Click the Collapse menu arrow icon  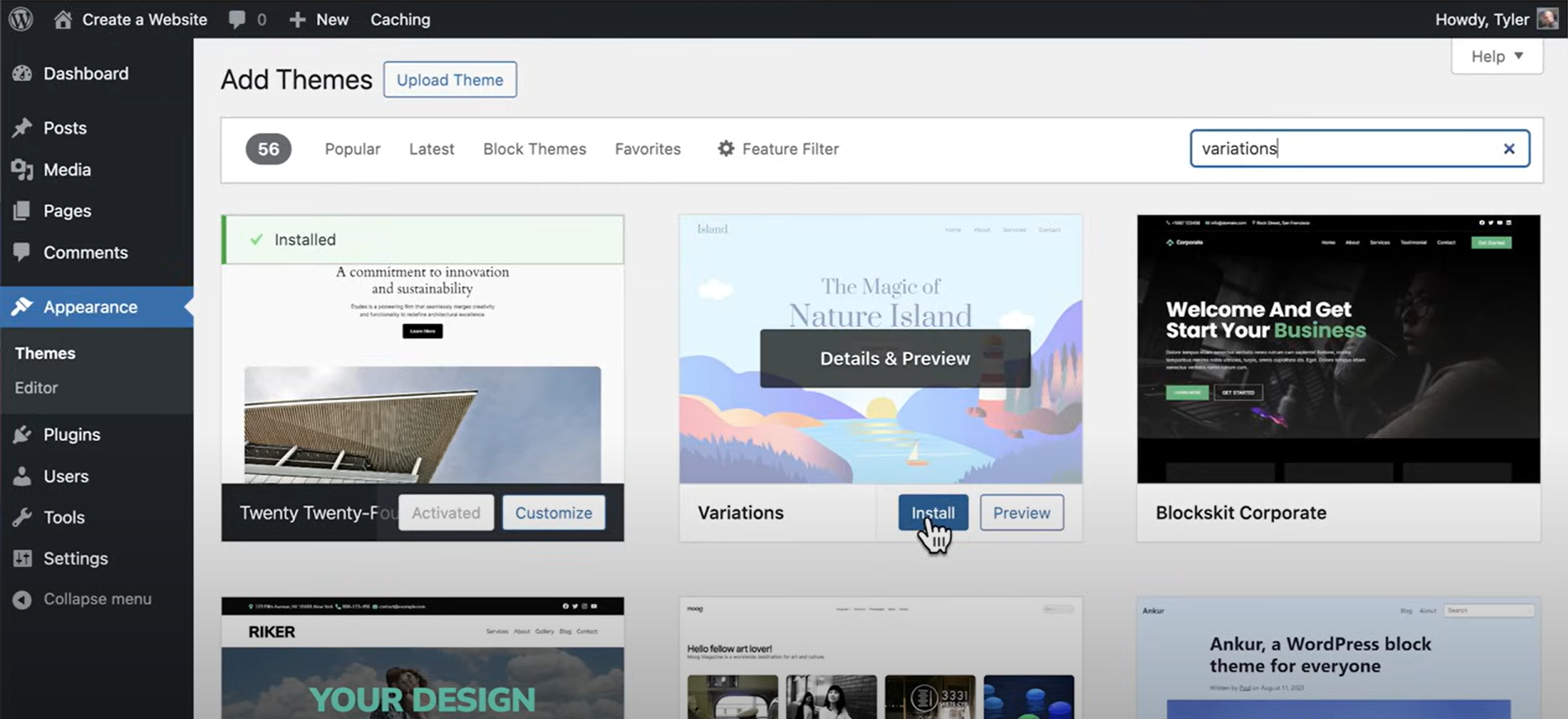[22, 599]
